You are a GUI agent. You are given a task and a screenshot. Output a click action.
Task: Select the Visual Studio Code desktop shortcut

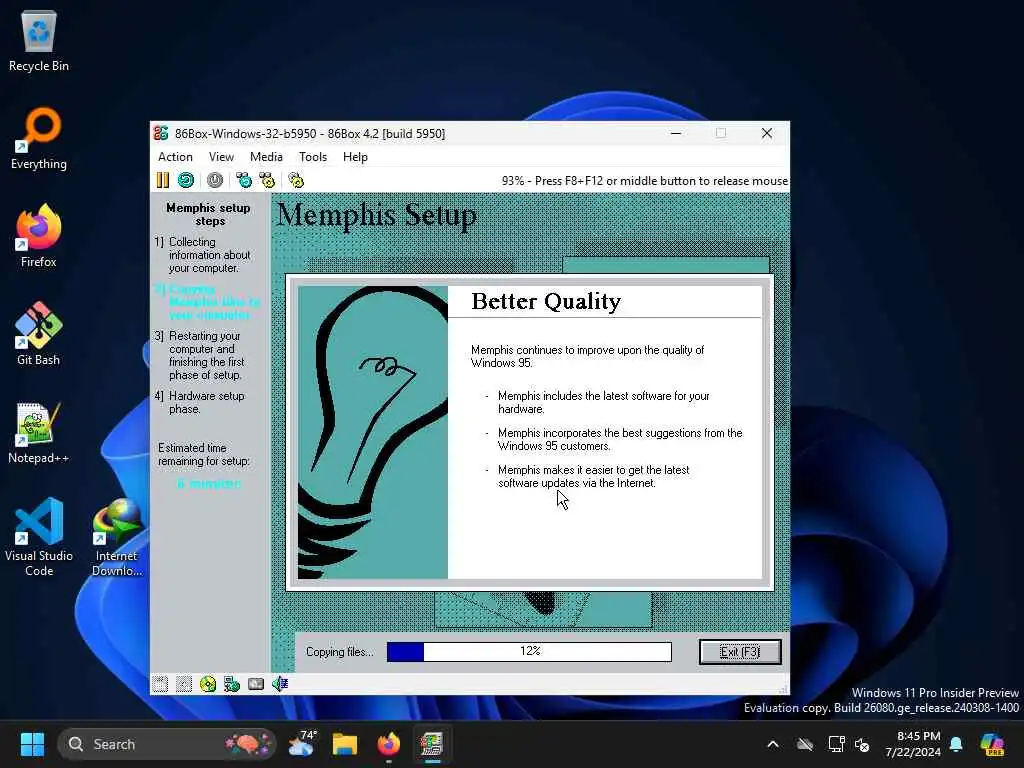[39, 537]
